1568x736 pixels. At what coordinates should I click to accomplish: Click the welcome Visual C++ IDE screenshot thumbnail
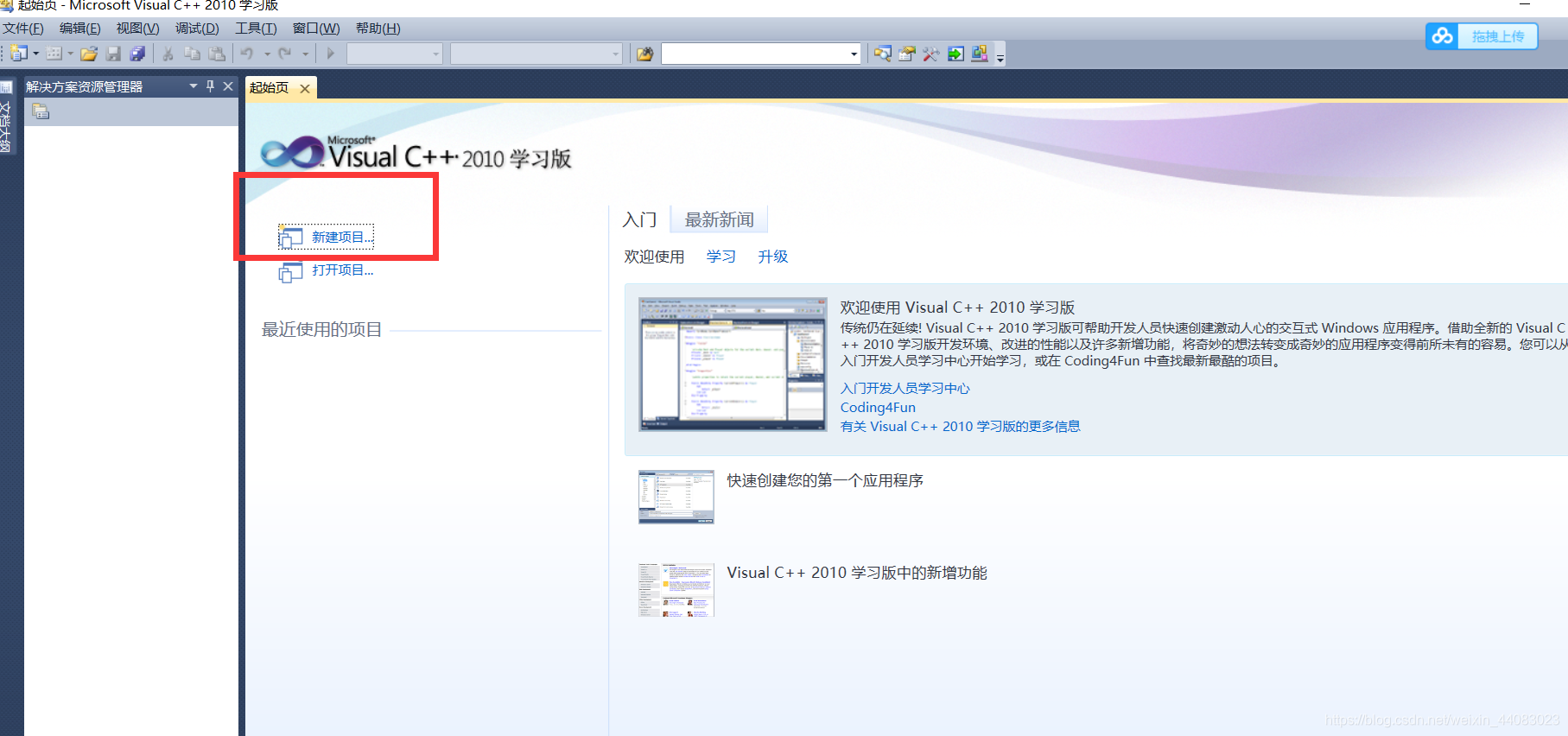pyautogui.click(x=733, y=364)
